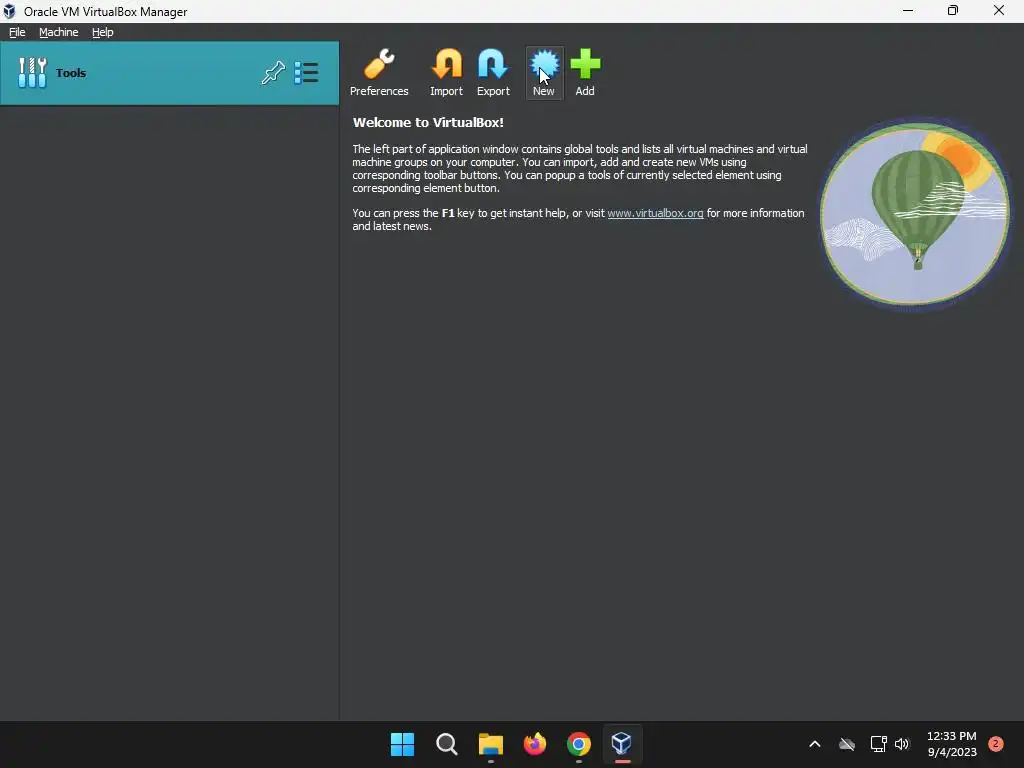Visit the www.virtualbox.org link
Image resolution: width=1024 pixels, height=768 pixels.
pyautogui.click(x=655, y=213)
